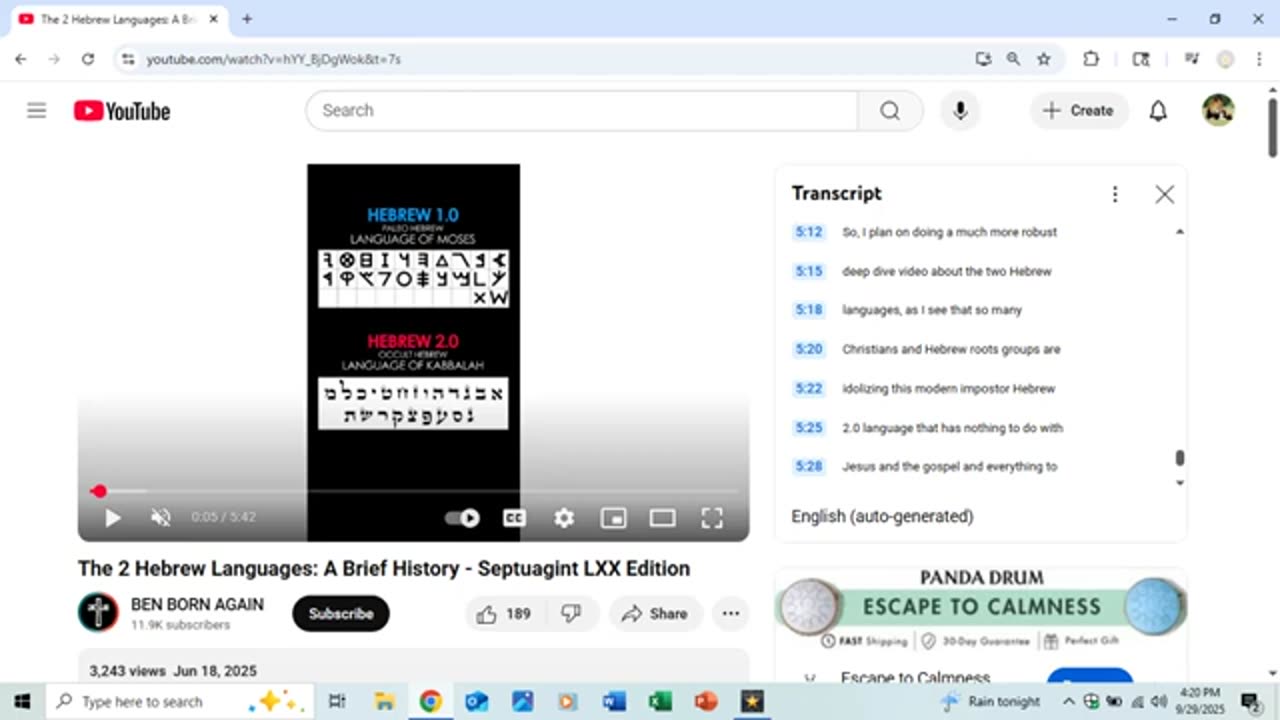Jump to transcript timestamp 5:12

[809, 232]
